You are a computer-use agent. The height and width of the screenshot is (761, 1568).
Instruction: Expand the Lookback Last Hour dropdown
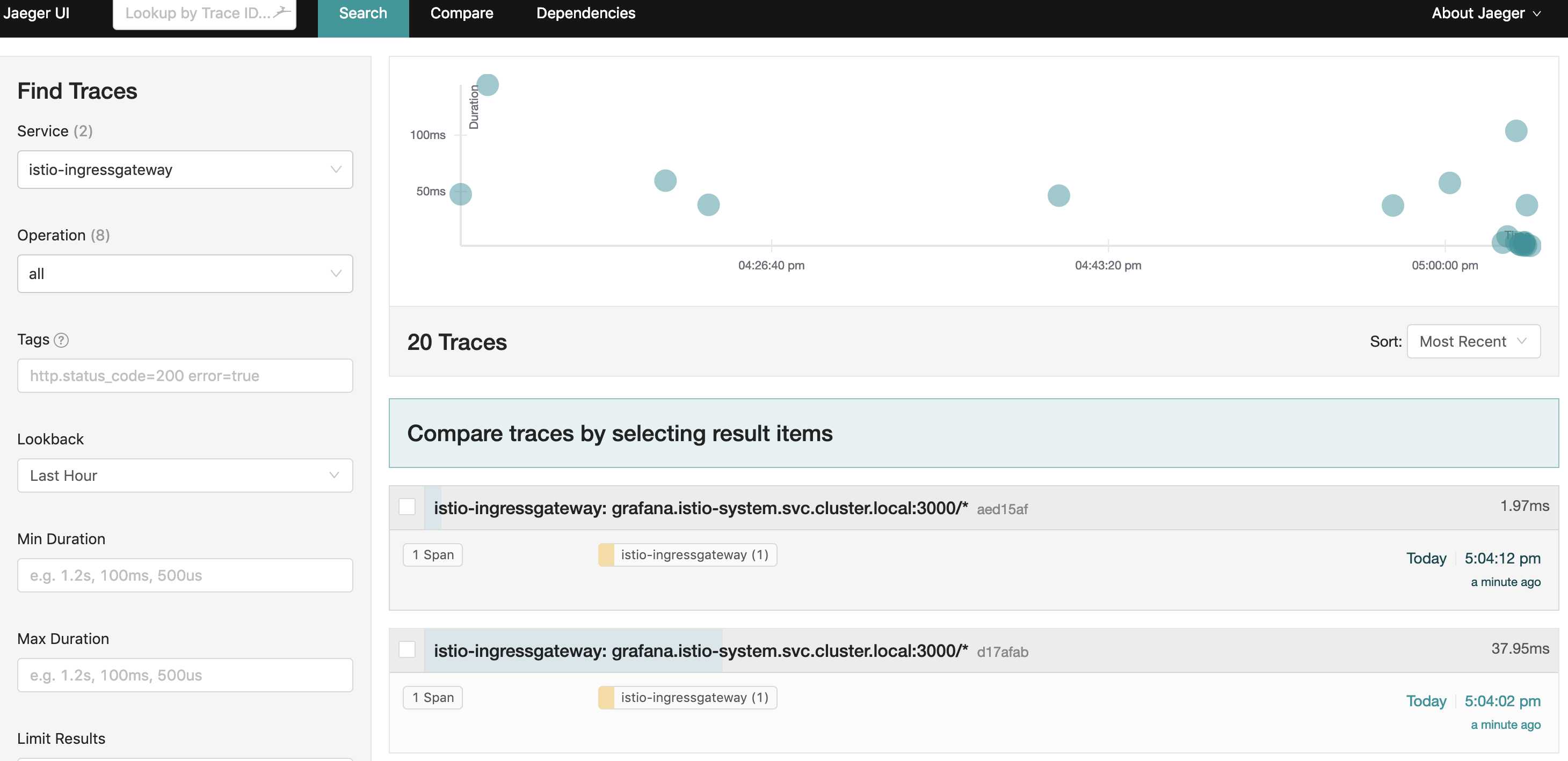click(x=185, y=475)
